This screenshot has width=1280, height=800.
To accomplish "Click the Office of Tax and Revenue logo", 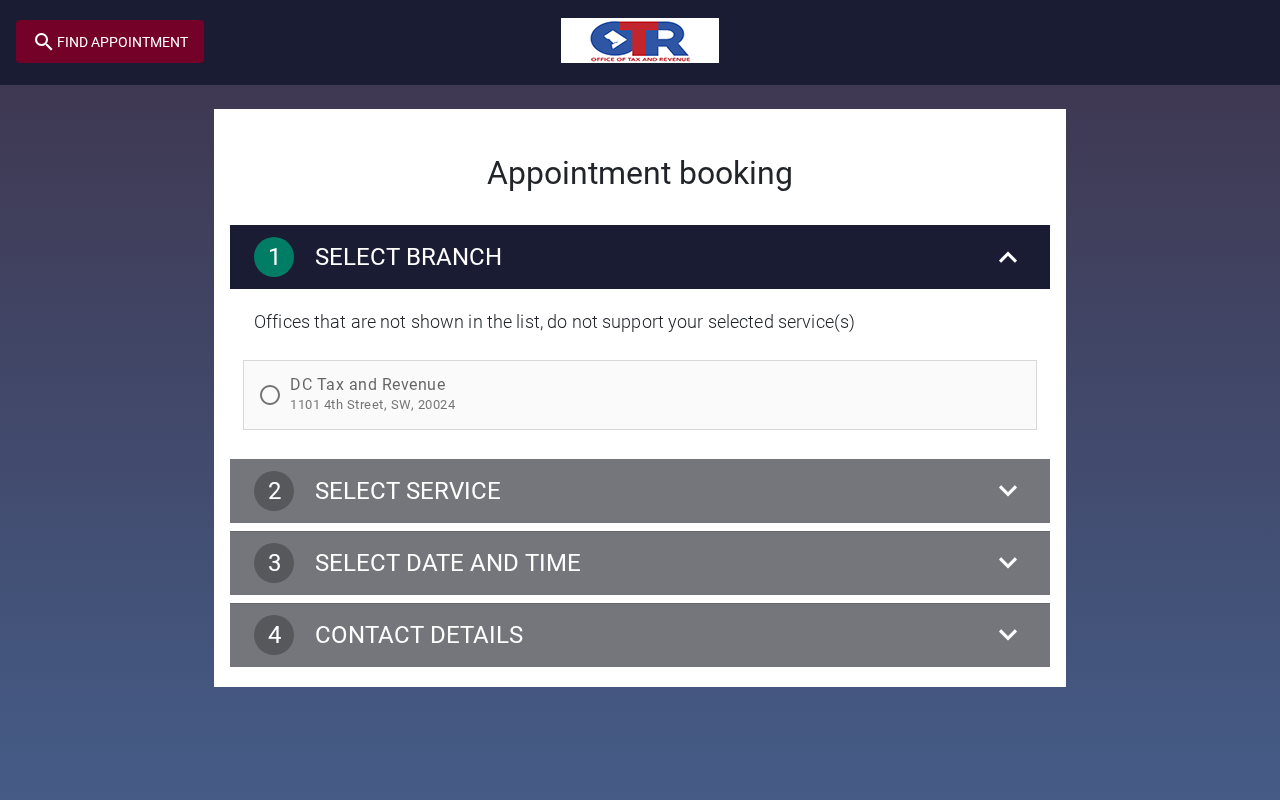I will (640, 41).
